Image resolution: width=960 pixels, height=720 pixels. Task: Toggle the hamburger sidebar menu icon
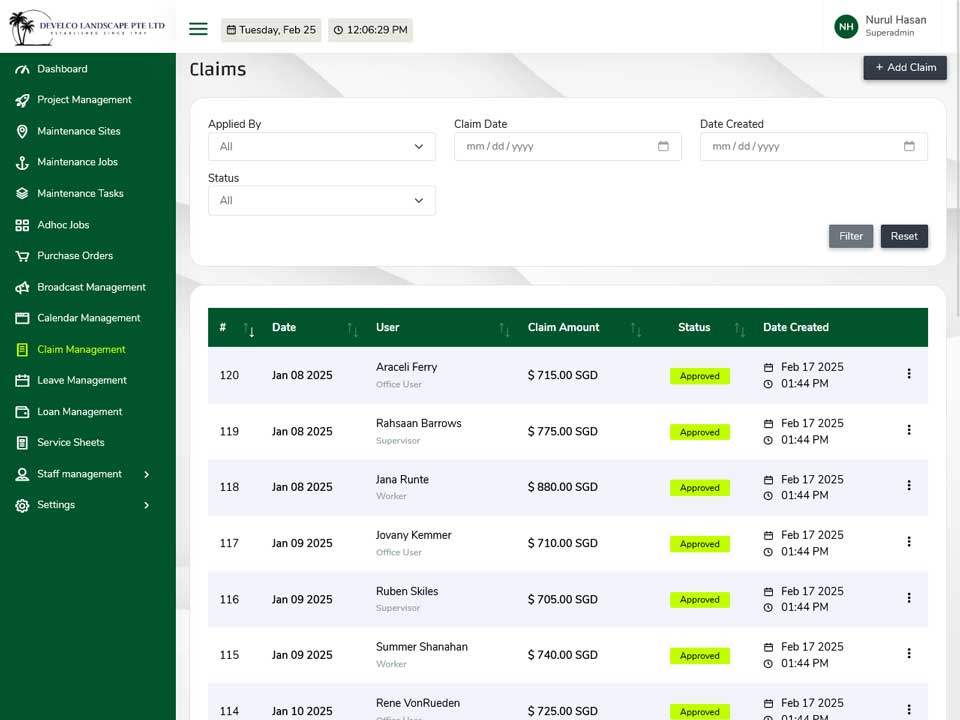click(x=198, y=29)
